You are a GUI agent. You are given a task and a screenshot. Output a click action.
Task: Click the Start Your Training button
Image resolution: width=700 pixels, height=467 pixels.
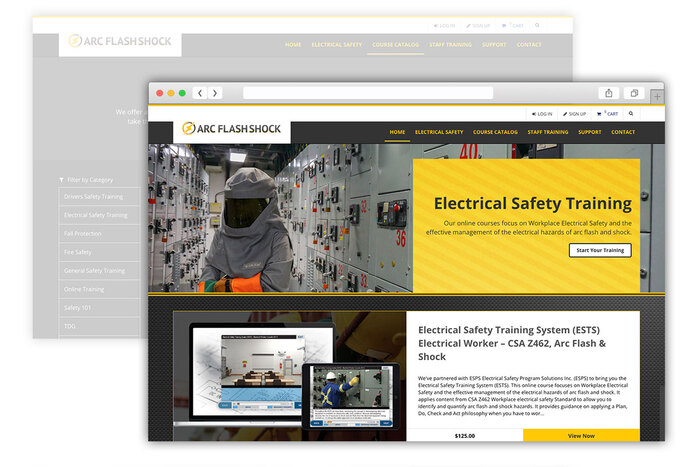pyautogui.click(x=600, y=250)
